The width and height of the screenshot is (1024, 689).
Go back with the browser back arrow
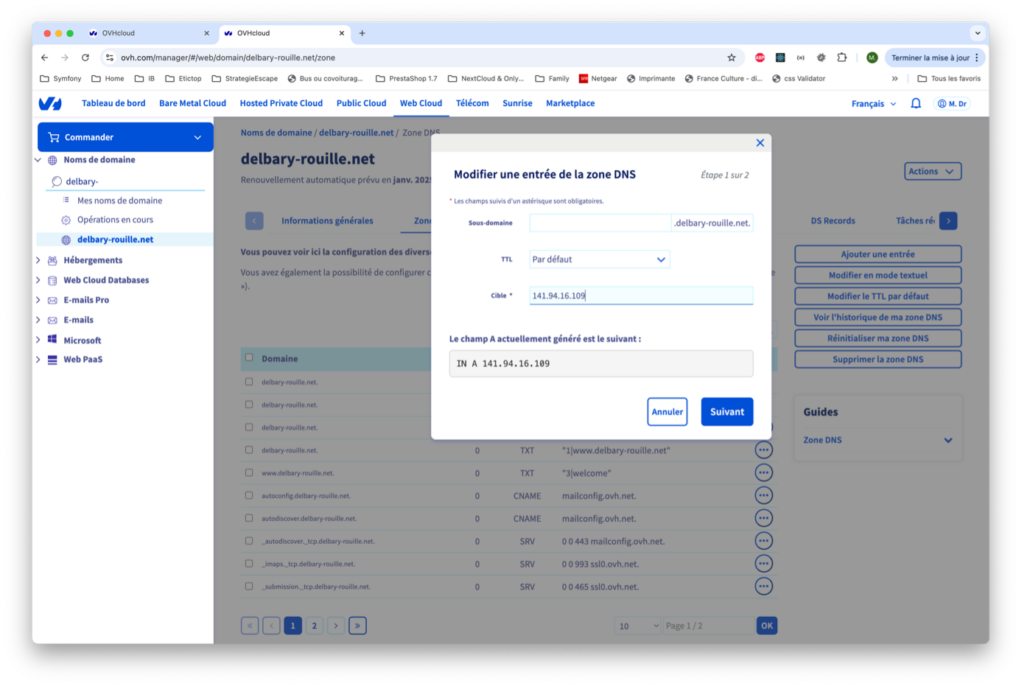point(44,57)
